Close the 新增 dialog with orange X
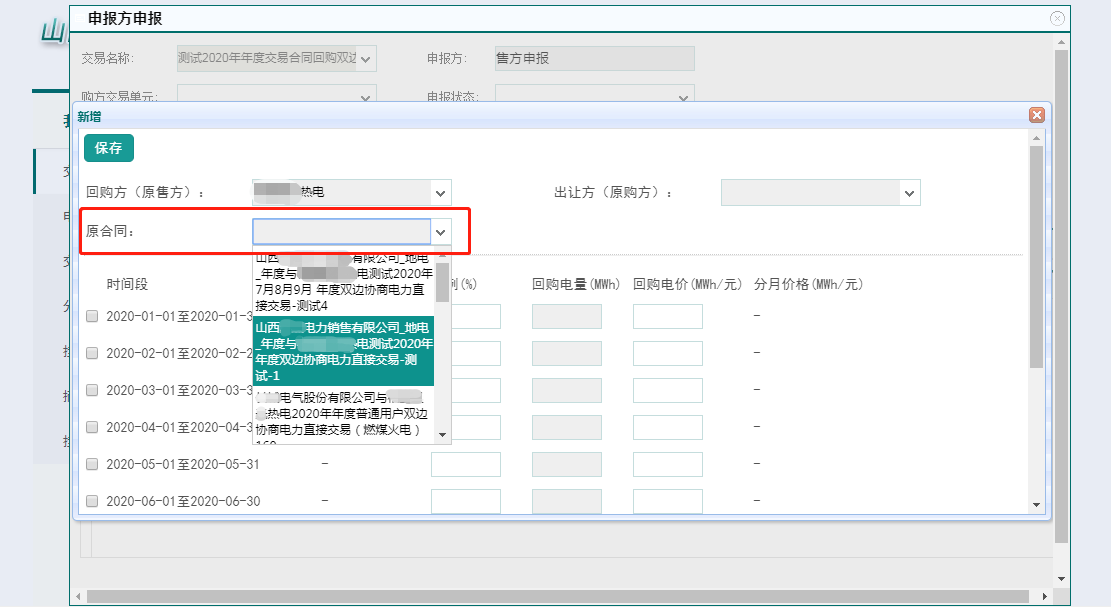This screenshot has height=609, width=1111. click(x=1037, y=115)
